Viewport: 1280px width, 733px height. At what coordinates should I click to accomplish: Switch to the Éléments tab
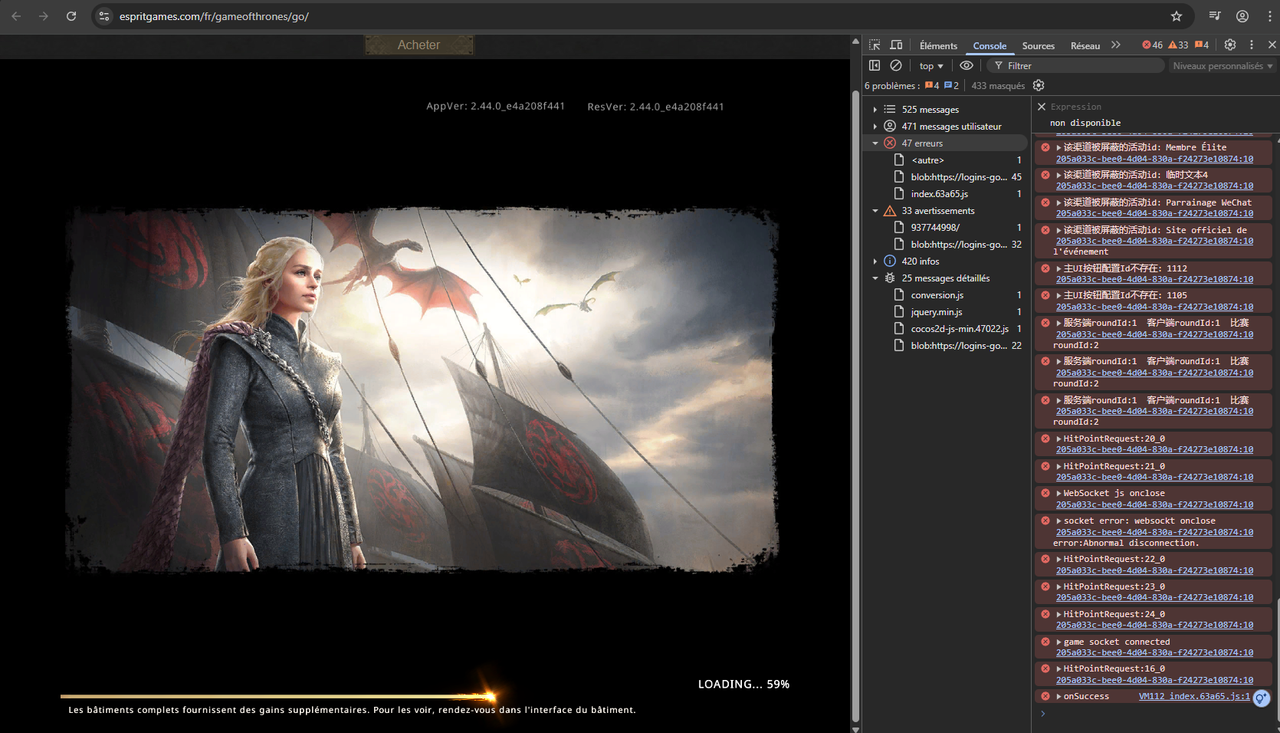(x=938, y=46)
